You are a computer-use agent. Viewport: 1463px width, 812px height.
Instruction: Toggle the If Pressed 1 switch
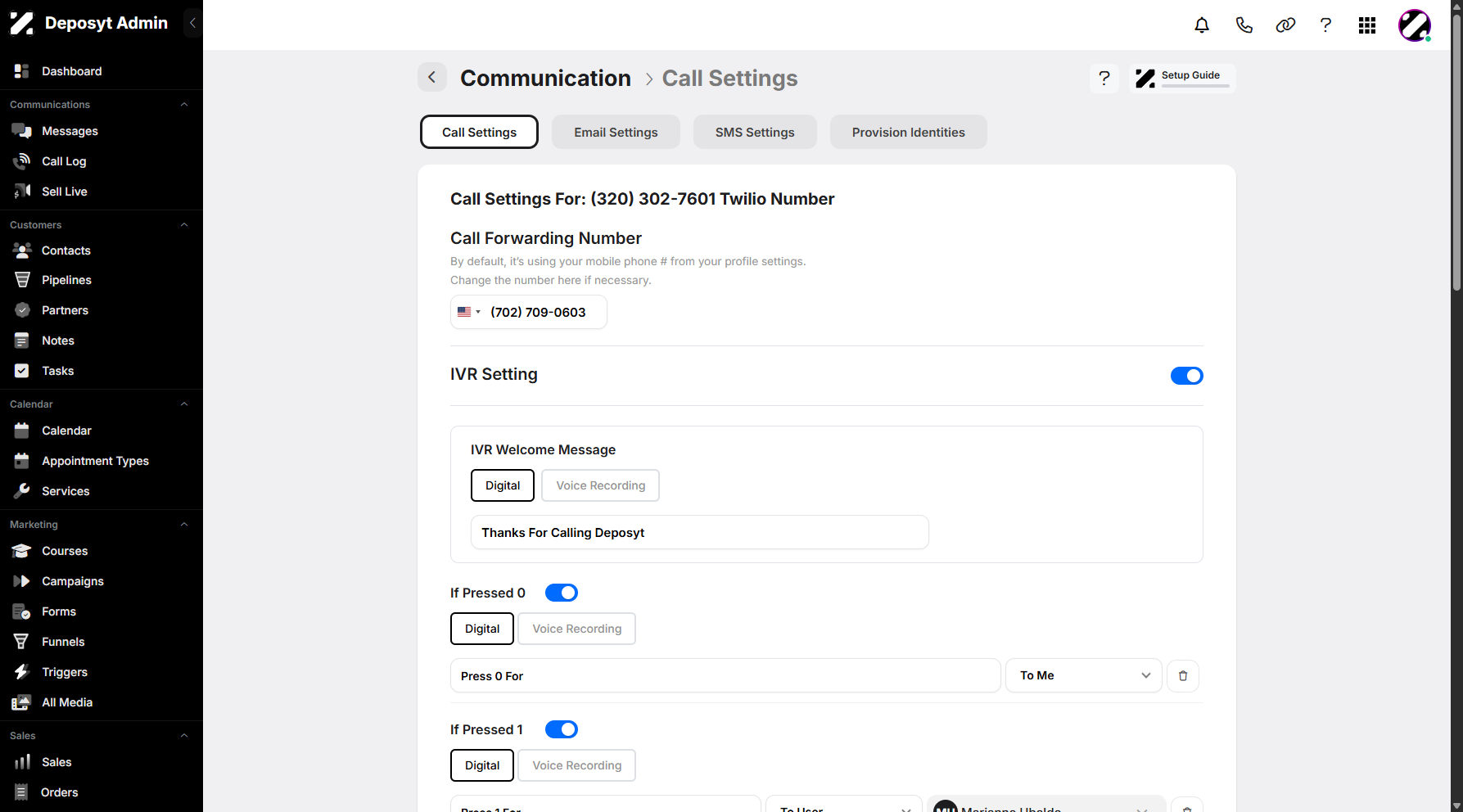pos(562,729)
